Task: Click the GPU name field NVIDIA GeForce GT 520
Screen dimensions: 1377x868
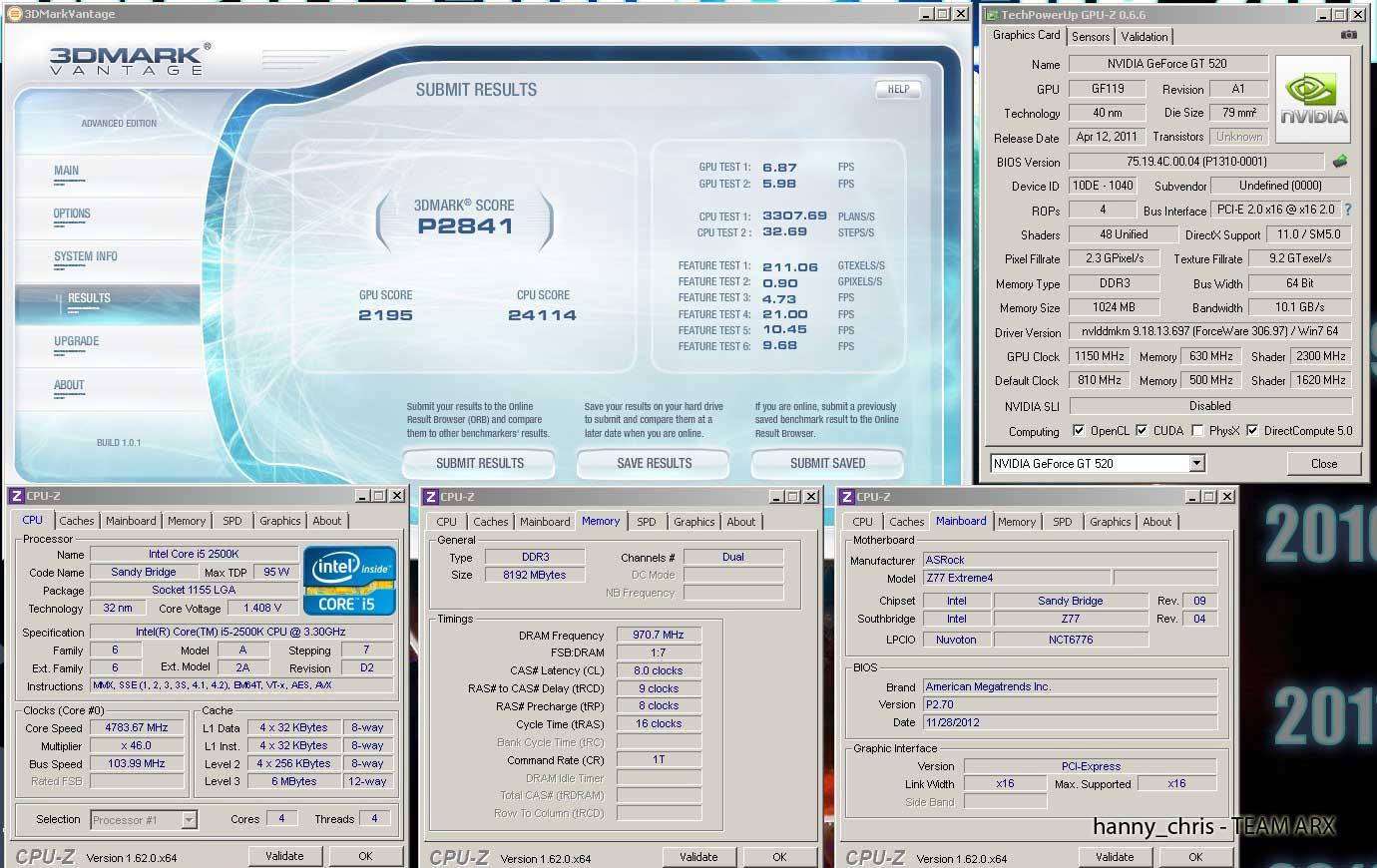Action: point(1166,64)
